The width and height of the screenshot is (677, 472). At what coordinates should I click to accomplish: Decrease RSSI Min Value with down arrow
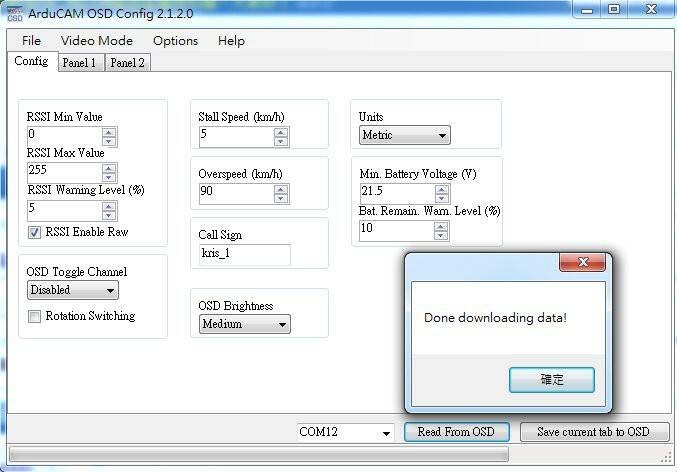click(109, 141)
